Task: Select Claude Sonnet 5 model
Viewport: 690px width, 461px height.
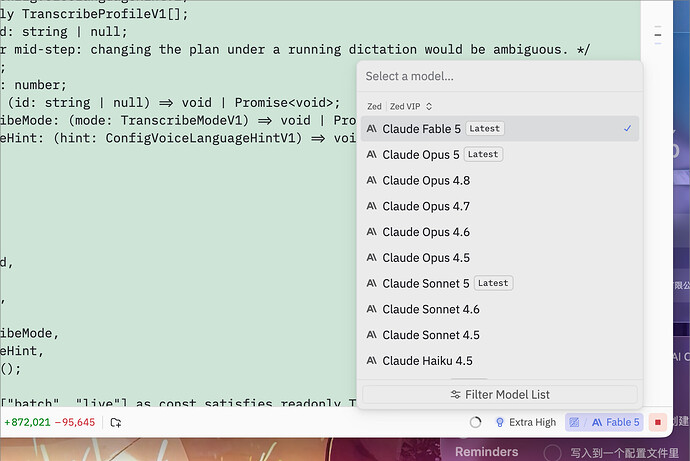Action: [499, 283]
